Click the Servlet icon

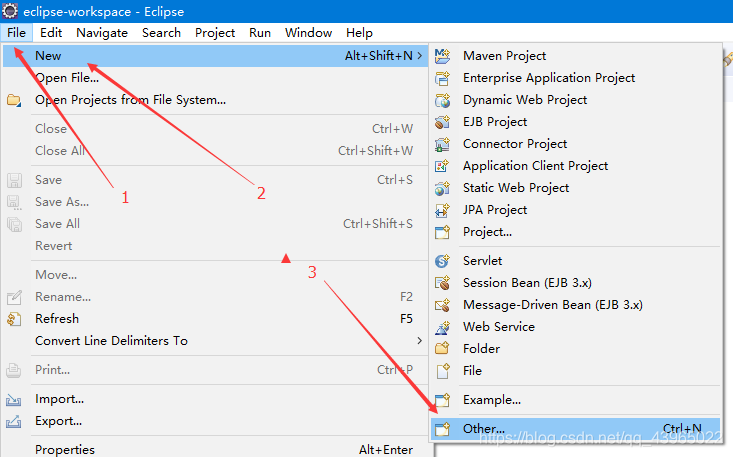(442, 261)
